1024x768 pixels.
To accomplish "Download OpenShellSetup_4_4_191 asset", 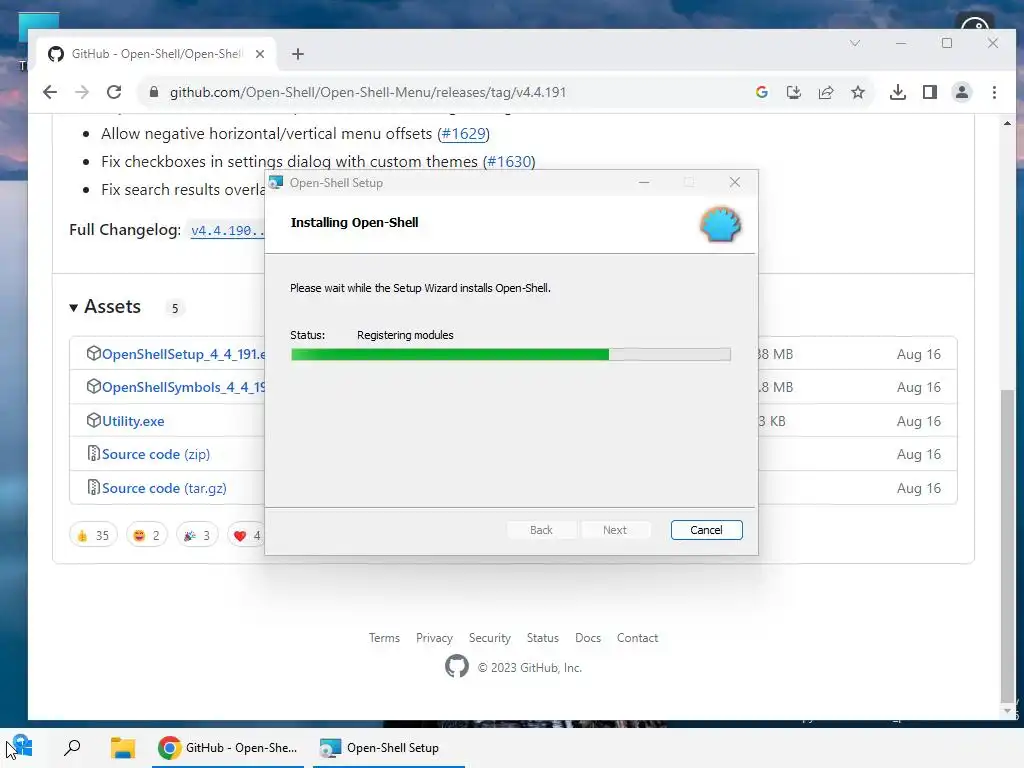I will [184, 354].
